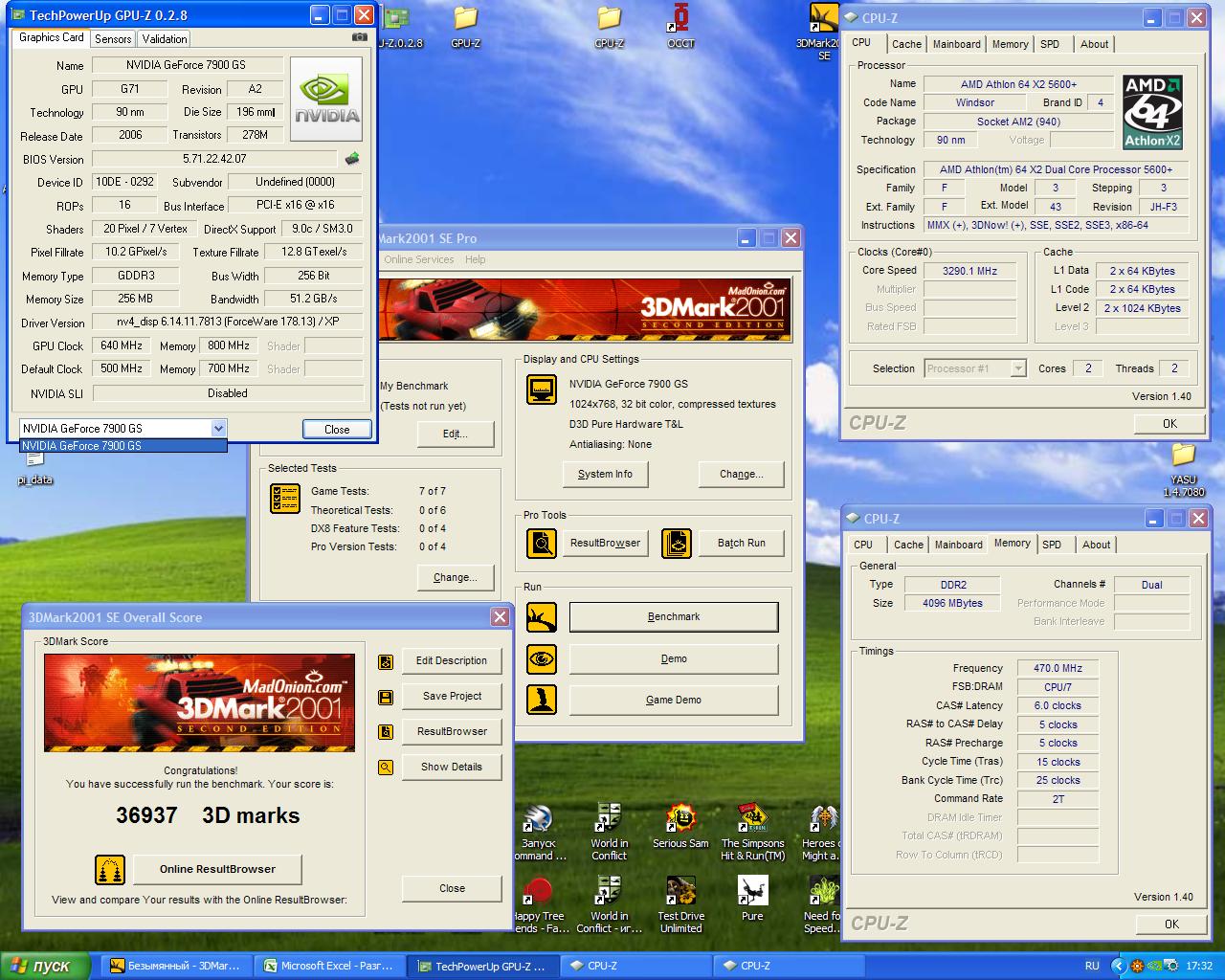Viewport: 1225px width, 980px height.
Task: Click the Demo button in Run section
Action: pos(674,658)
